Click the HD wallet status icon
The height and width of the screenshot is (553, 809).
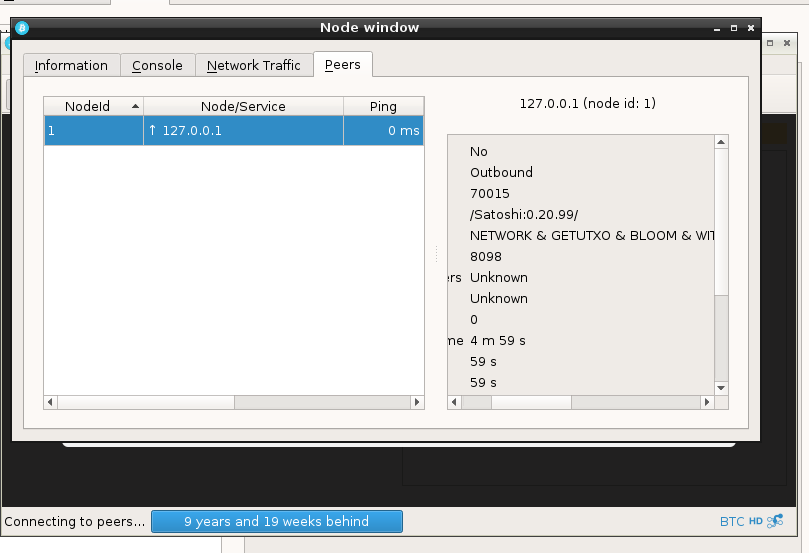(x=755, y=521)
